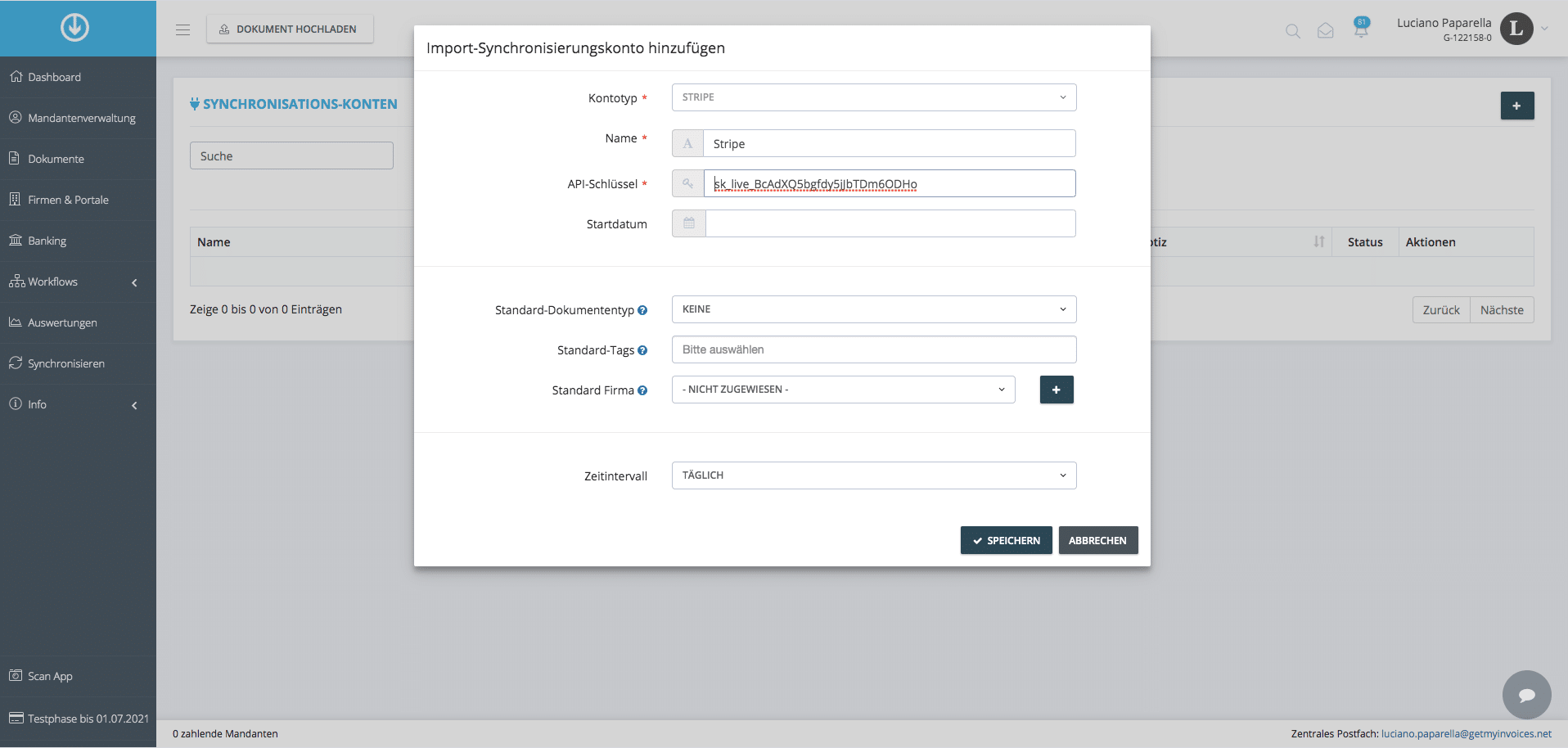
Task: Click DOKUMENT HOCHLADEN button
Action: [290, 29]
